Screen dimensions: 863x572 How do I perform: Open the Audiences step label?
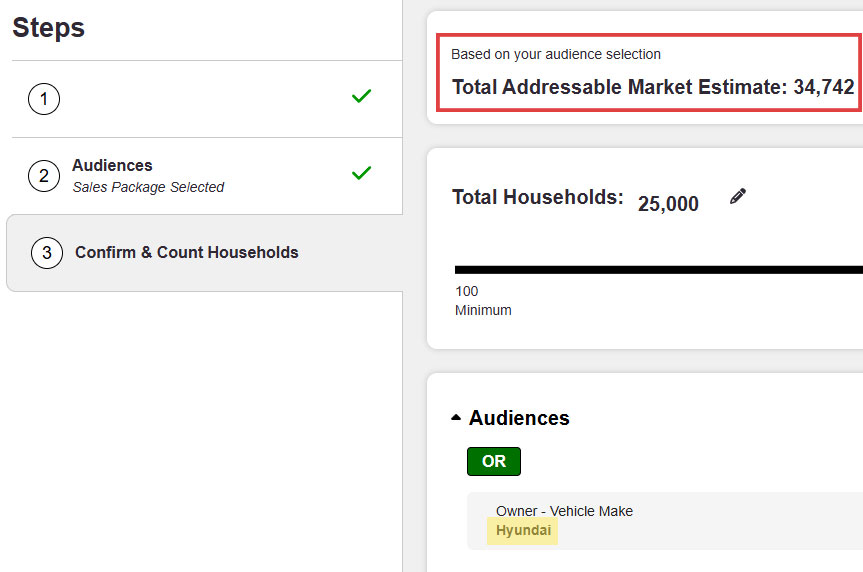pyautogui.click(x=112, y=166)
